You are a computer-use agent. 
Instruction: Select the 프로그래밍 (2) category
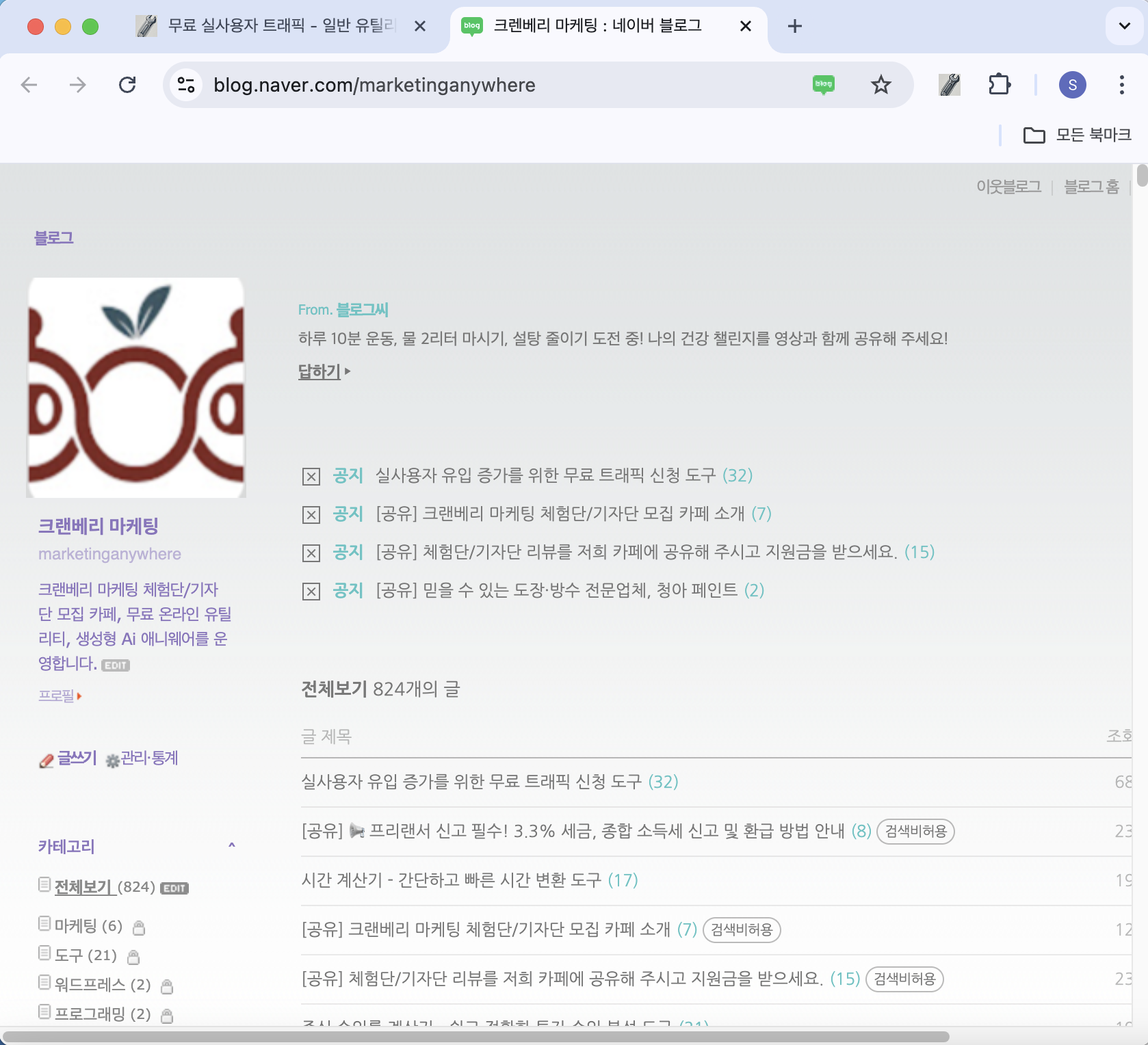click(x=103, y=1014)
